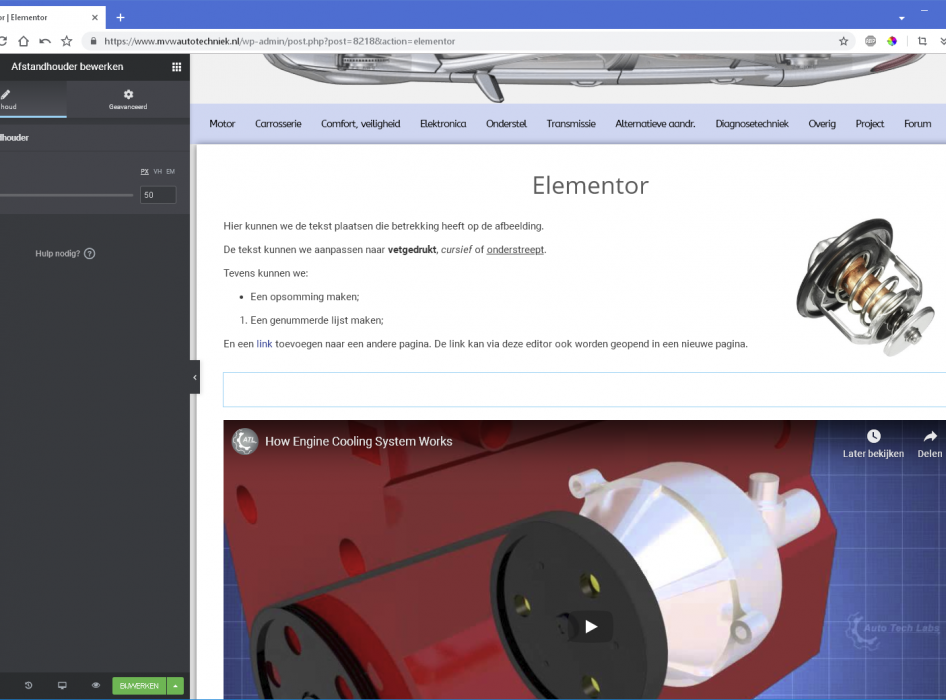Image resolution: width=946 pixels, height=700 pixels.
Task: Open the responsive mode icon
Action: (x=62, y=686)
